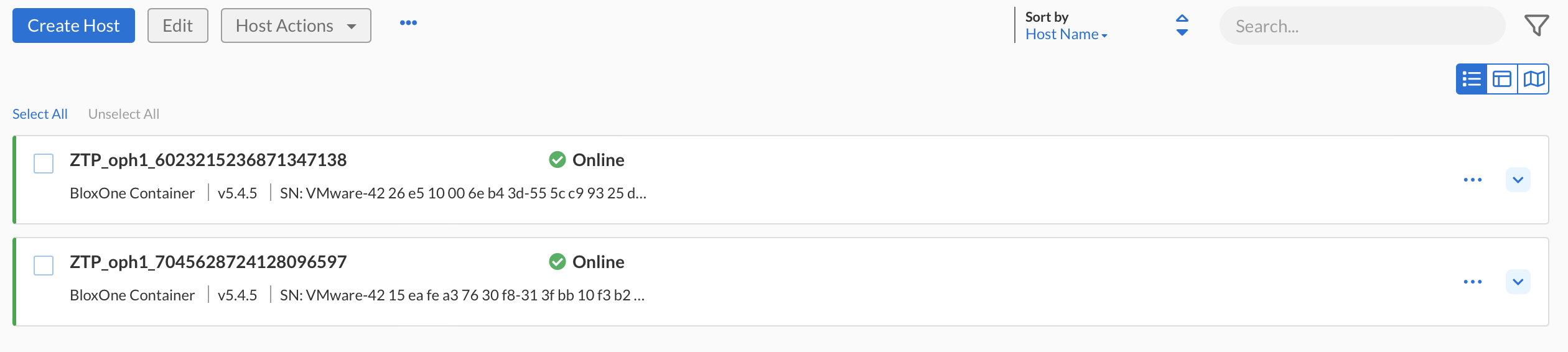
Task: Check the box for ZTP_oph1_6023215236871347138
Action: tap(44, 164)
